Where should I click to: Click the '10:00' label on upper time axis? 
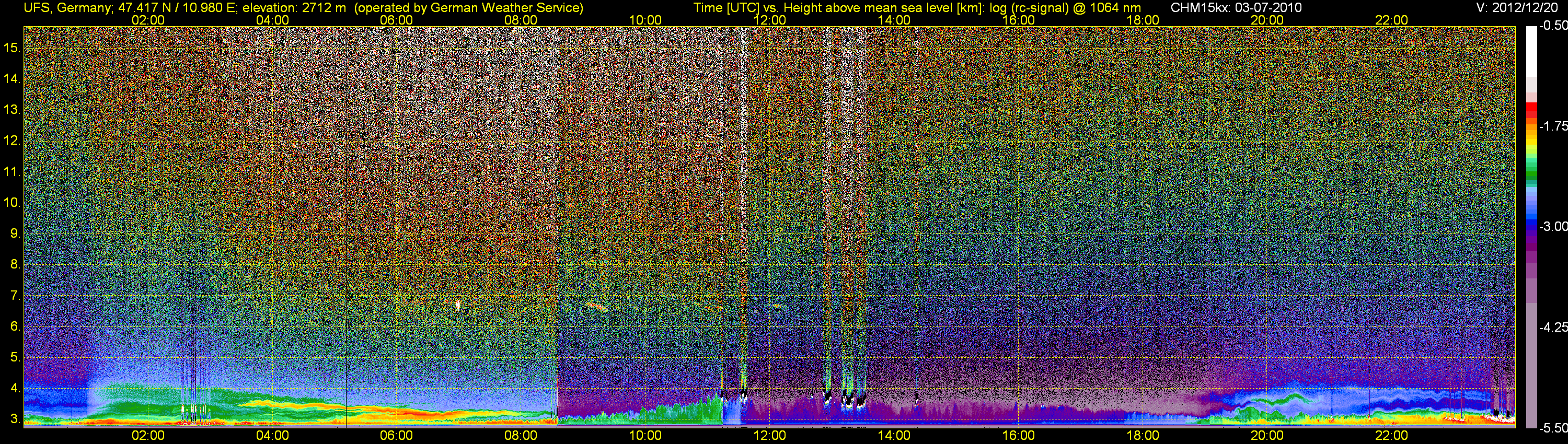click(x=645, y=20)
